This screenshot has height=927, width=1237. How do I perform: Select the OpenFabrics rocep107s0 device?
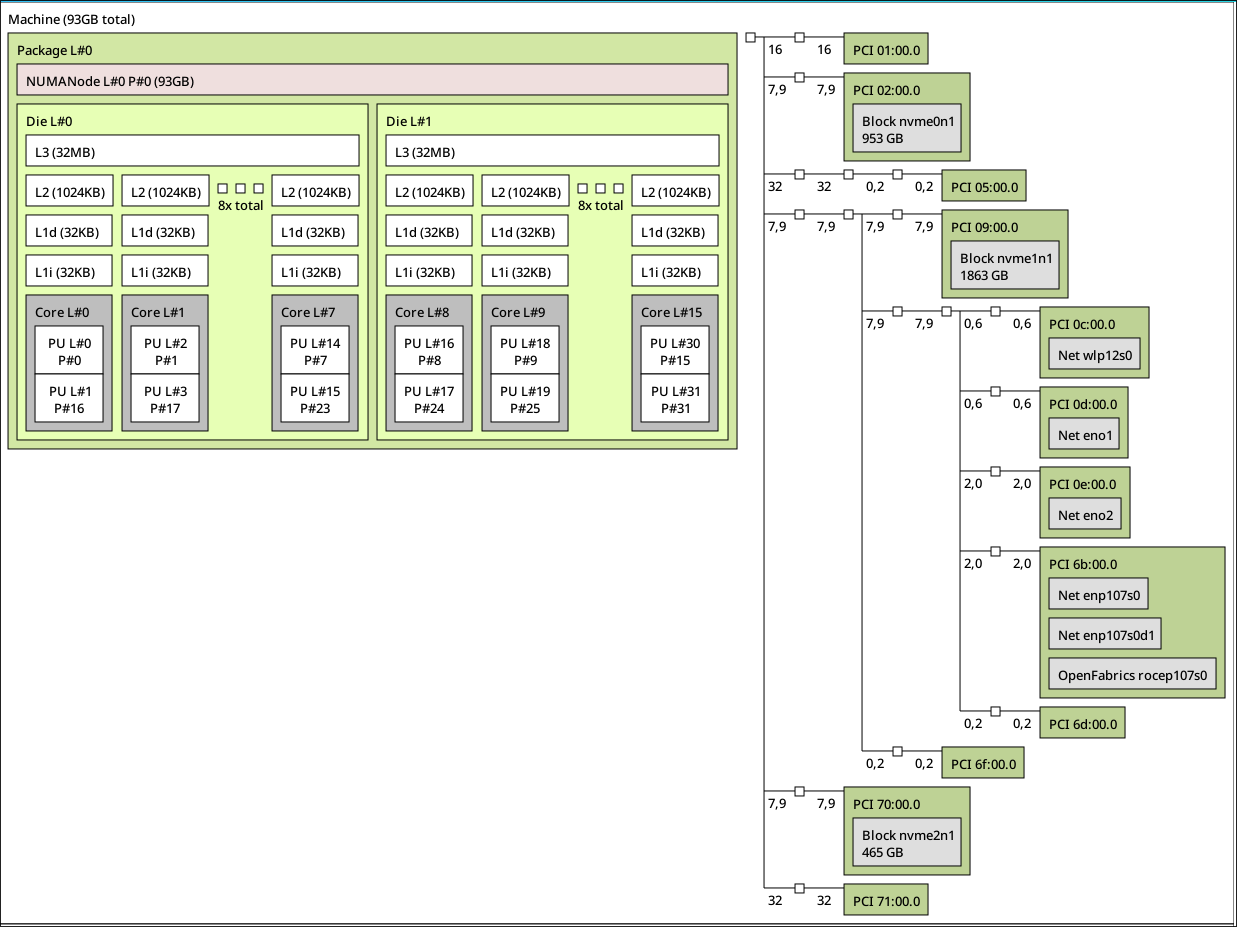point(1133,675)
